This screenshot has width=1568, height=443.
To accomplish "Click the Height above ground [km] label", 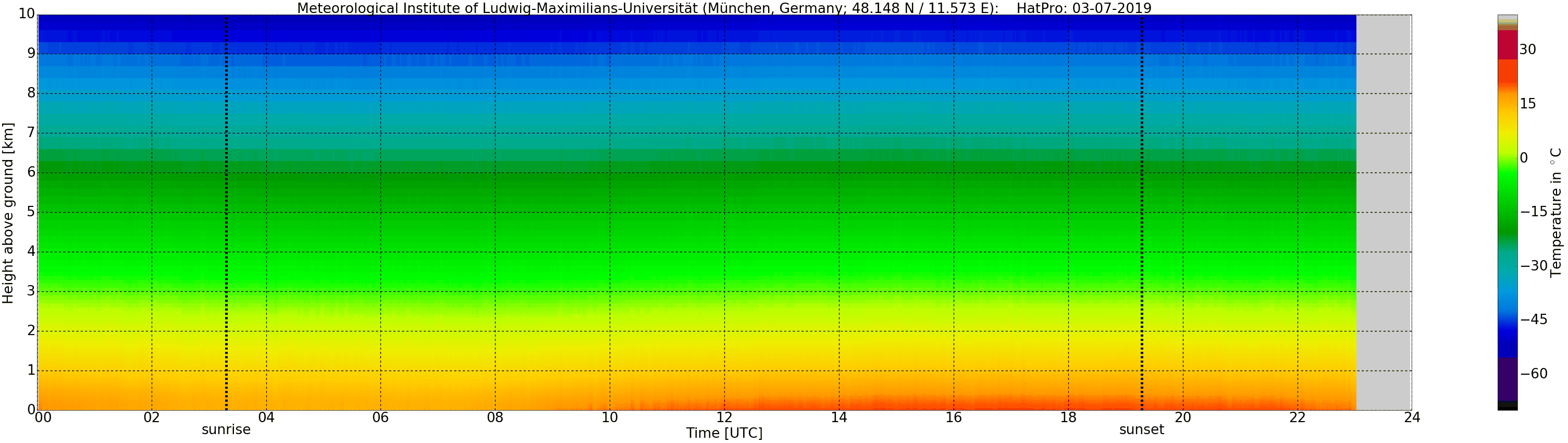I will click(8, 213).
